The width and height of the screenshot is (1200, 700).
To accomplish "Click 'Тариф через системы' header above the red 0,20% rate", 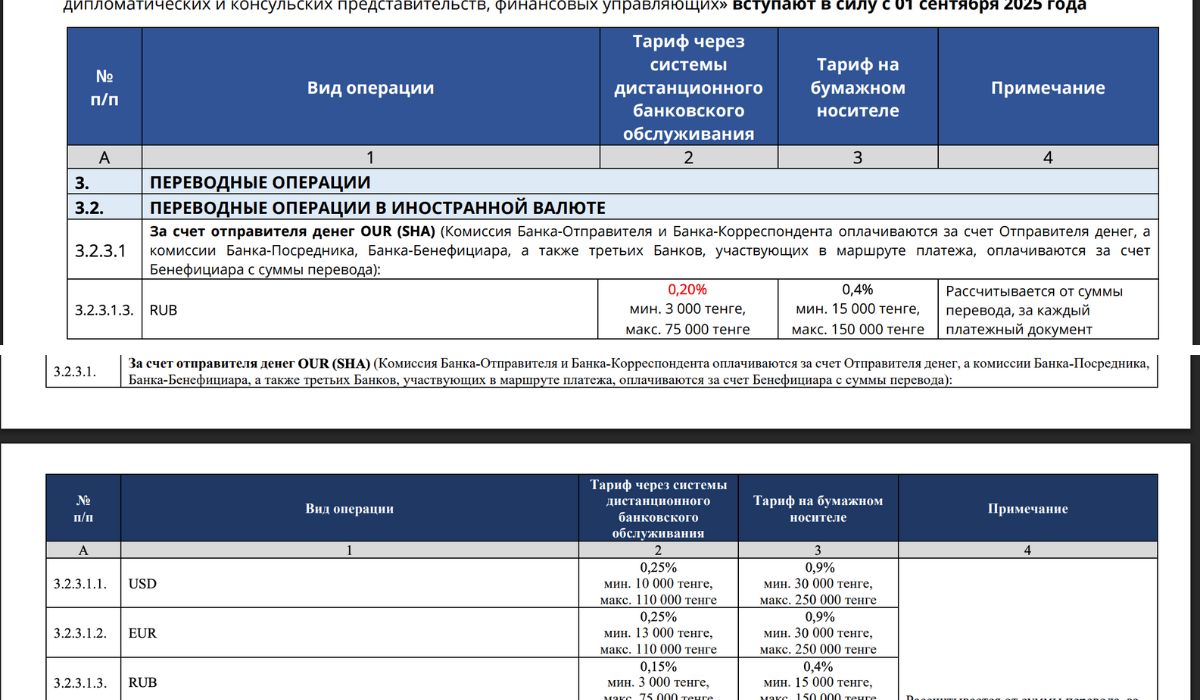I will 688,88.
